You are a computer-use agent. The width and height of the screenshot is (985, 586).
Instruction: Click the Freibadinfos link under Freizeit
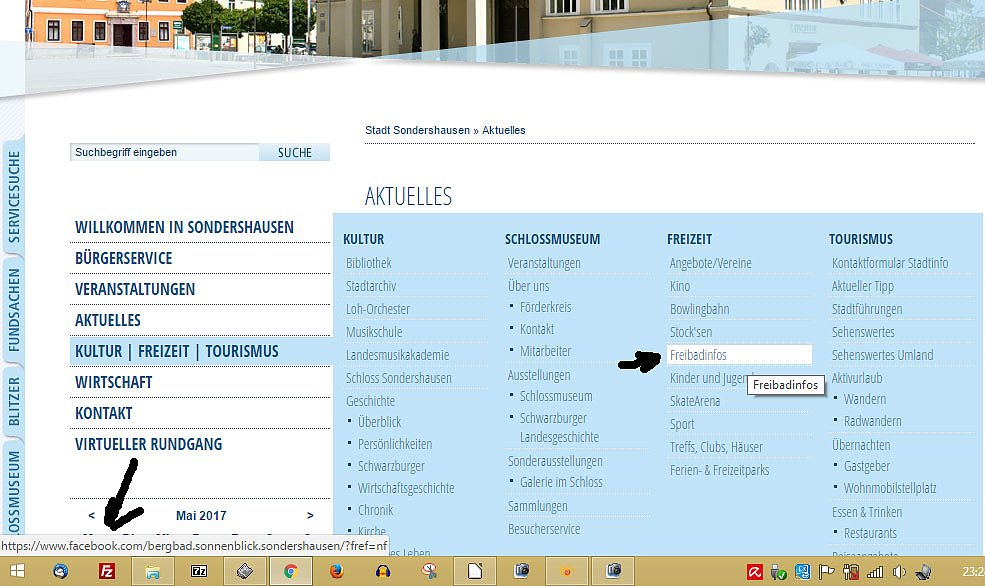[x=698, y=355]
